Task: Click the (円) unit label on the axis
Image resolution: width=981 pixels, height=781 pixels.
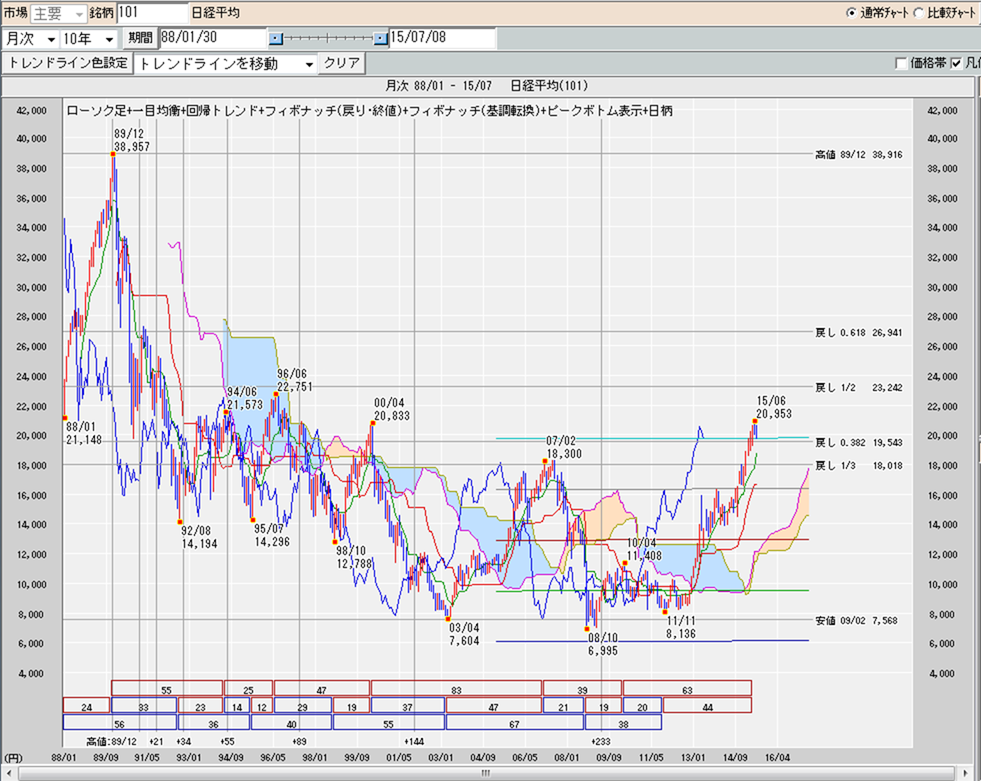Action: pos(13,758)
